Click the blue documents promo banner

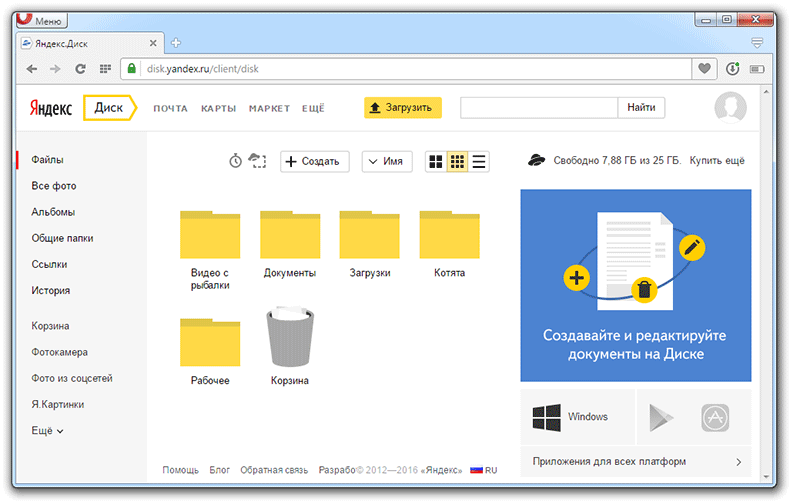636,285
